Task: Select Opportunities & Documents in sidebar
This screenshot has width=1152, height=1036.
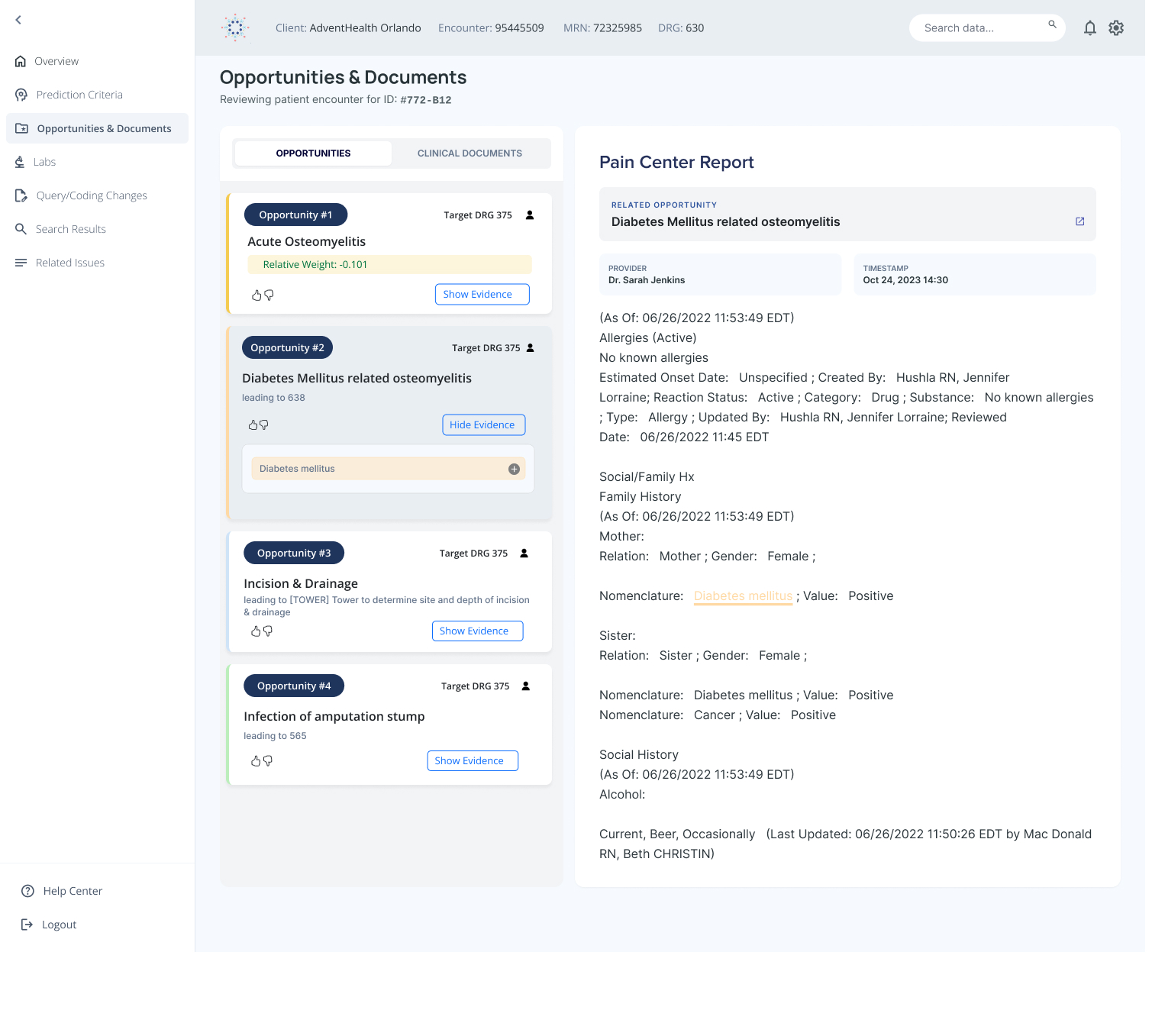Action: pos(97,128)
